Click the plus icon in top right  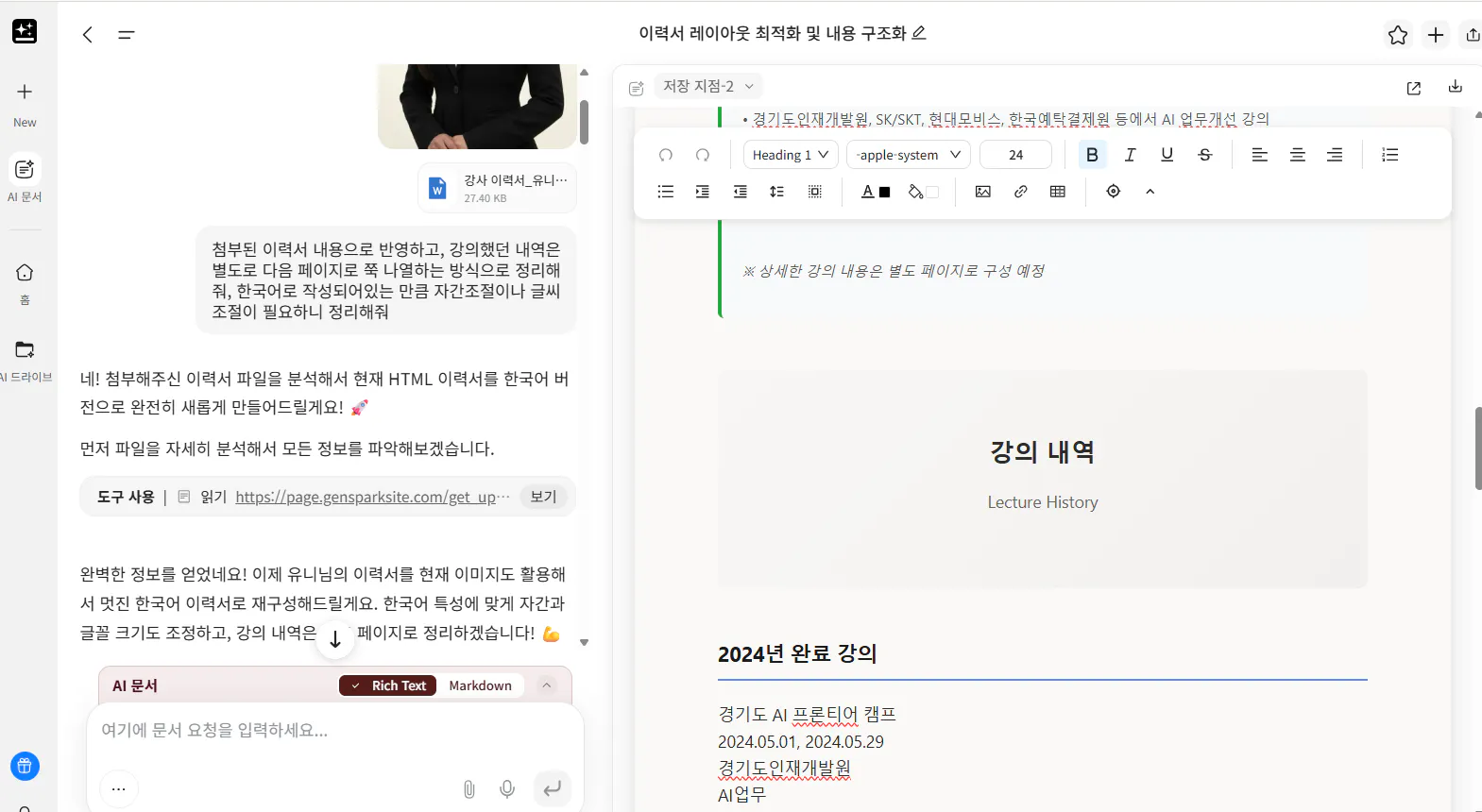click(x=1436, y=35)
